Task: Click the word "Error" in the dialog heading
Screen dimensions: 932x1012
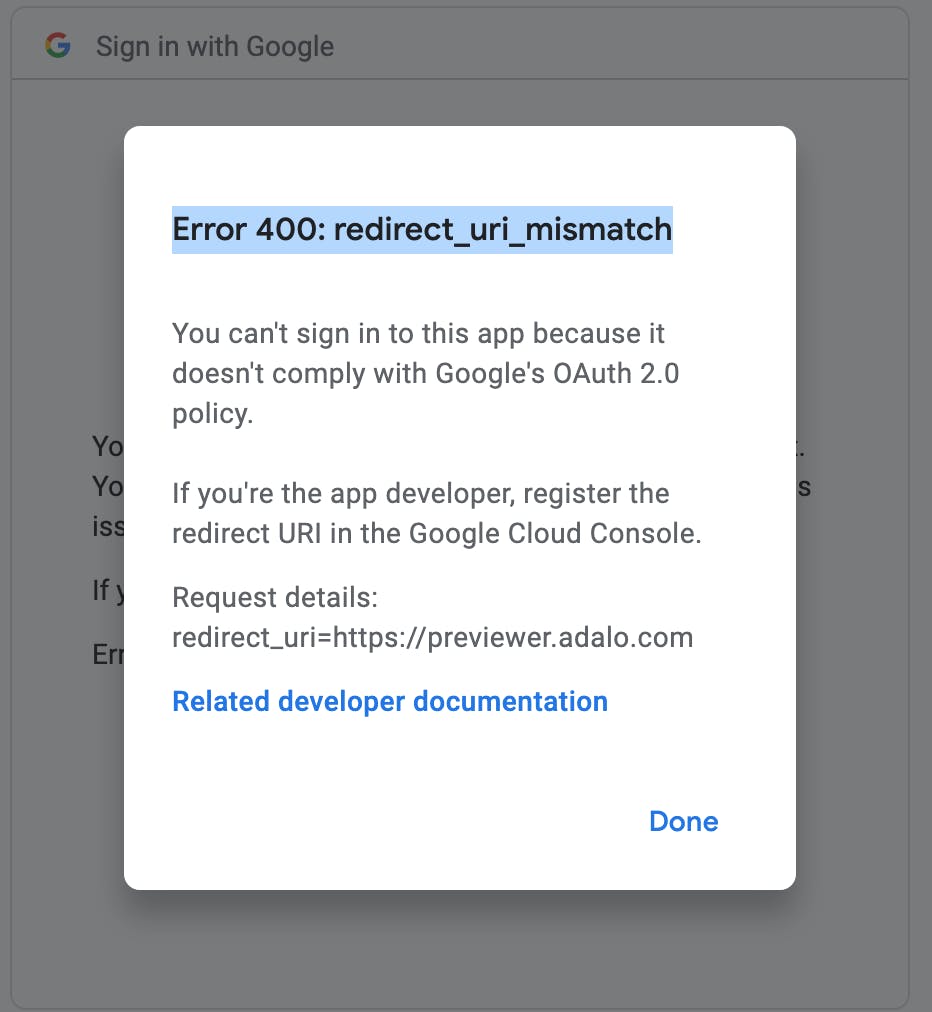Action: pyautogui.click(x=209, y=230)
